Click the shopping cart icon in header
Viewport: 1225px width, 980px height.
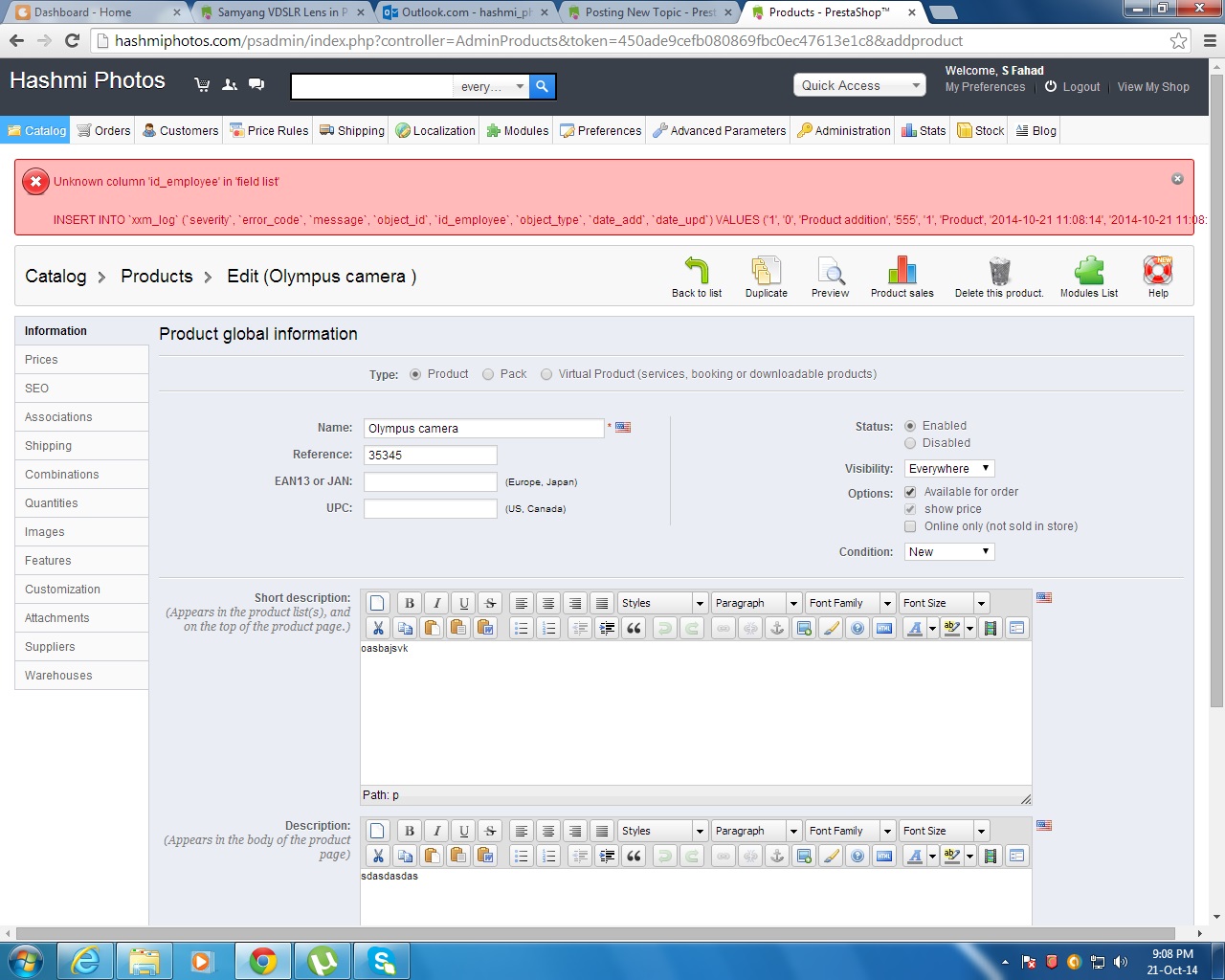point(202,84)
